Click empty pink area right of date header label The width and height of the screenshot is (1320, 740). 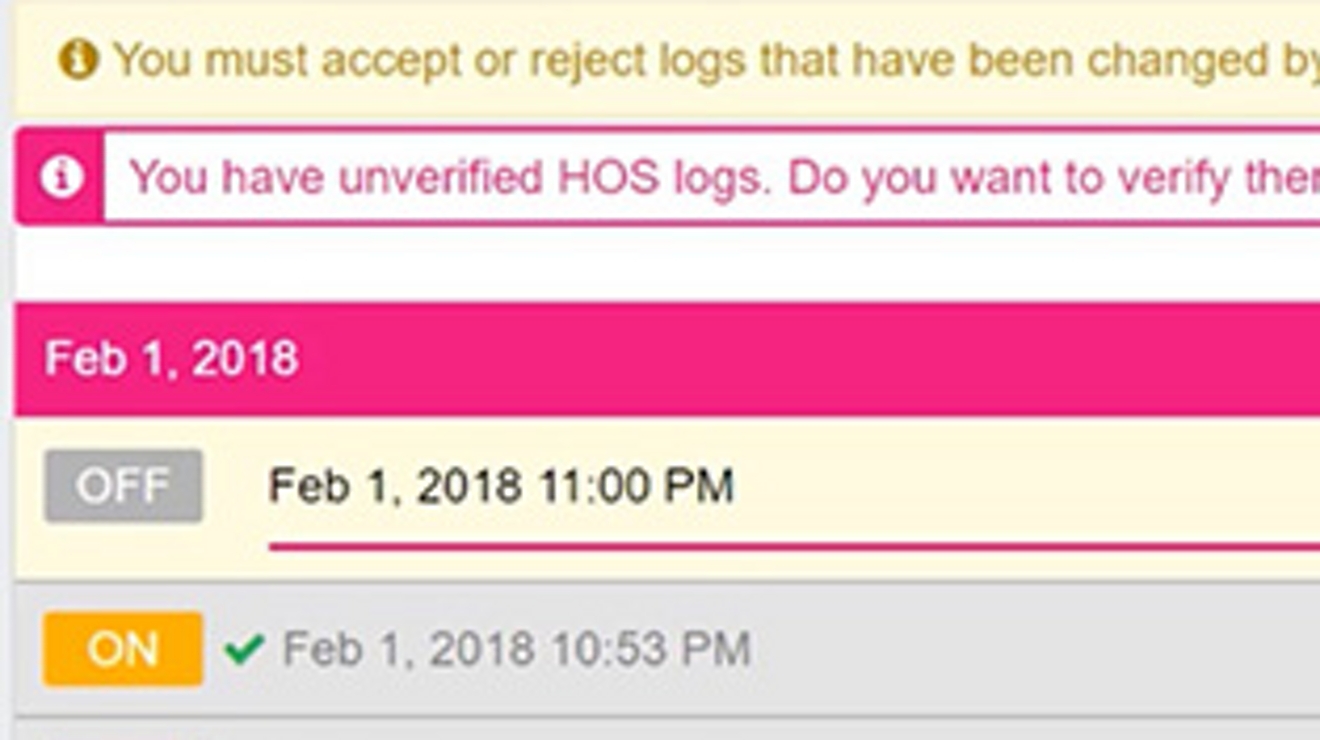point(800,359)
